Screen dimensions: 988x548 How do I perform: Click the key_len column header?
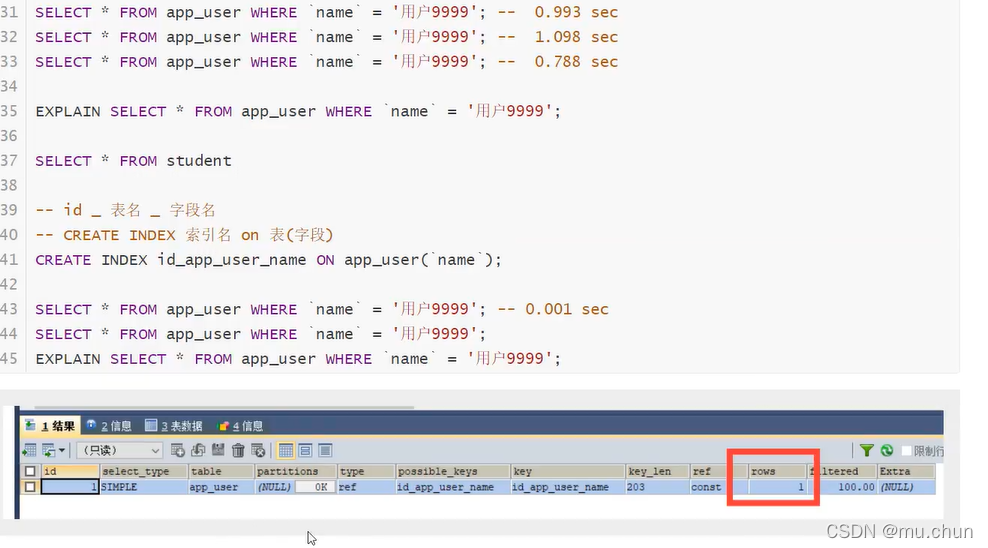pyautogui.click(x=657, y=471)
